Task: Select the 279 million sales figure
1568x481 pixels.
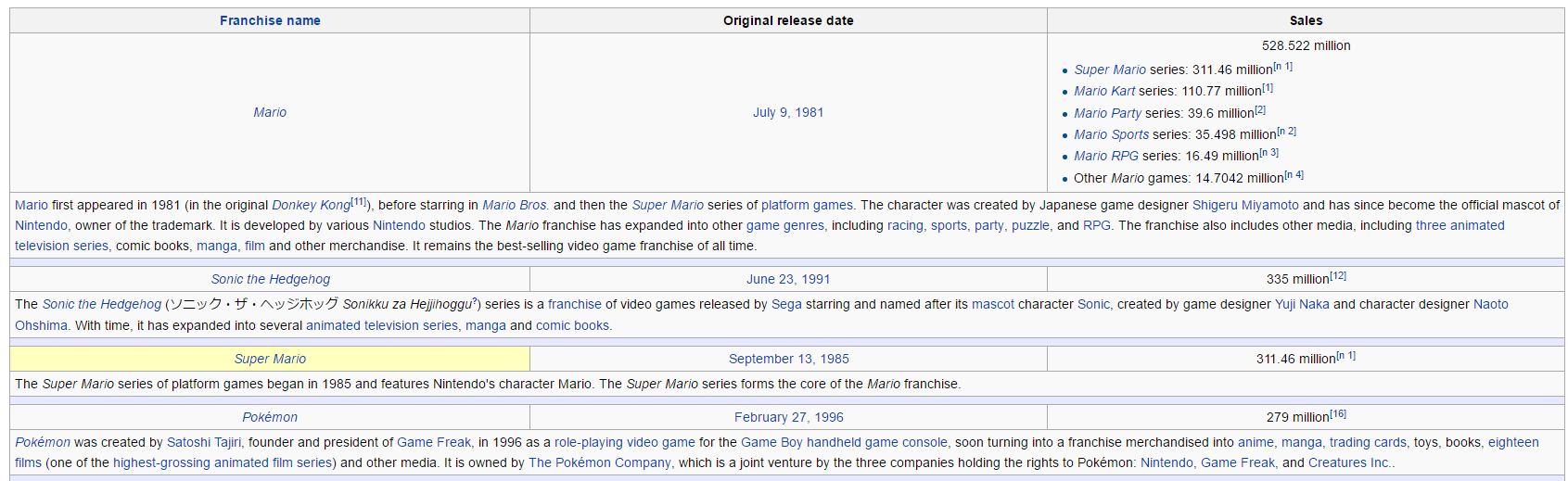Action: click(1297, 417)
